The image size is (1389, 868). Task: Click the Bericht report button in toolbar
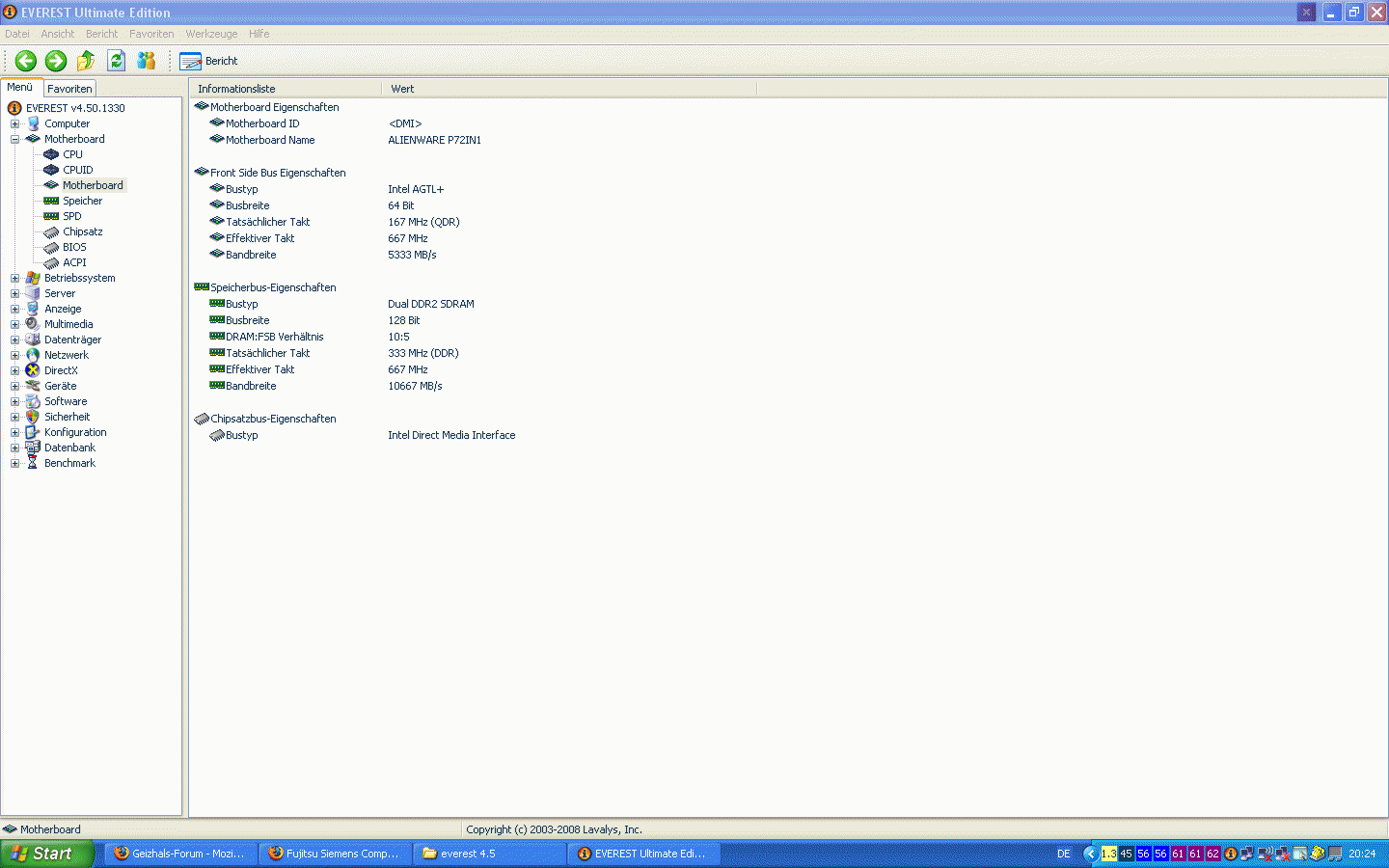pyautogui.click(x=208, y=61)
